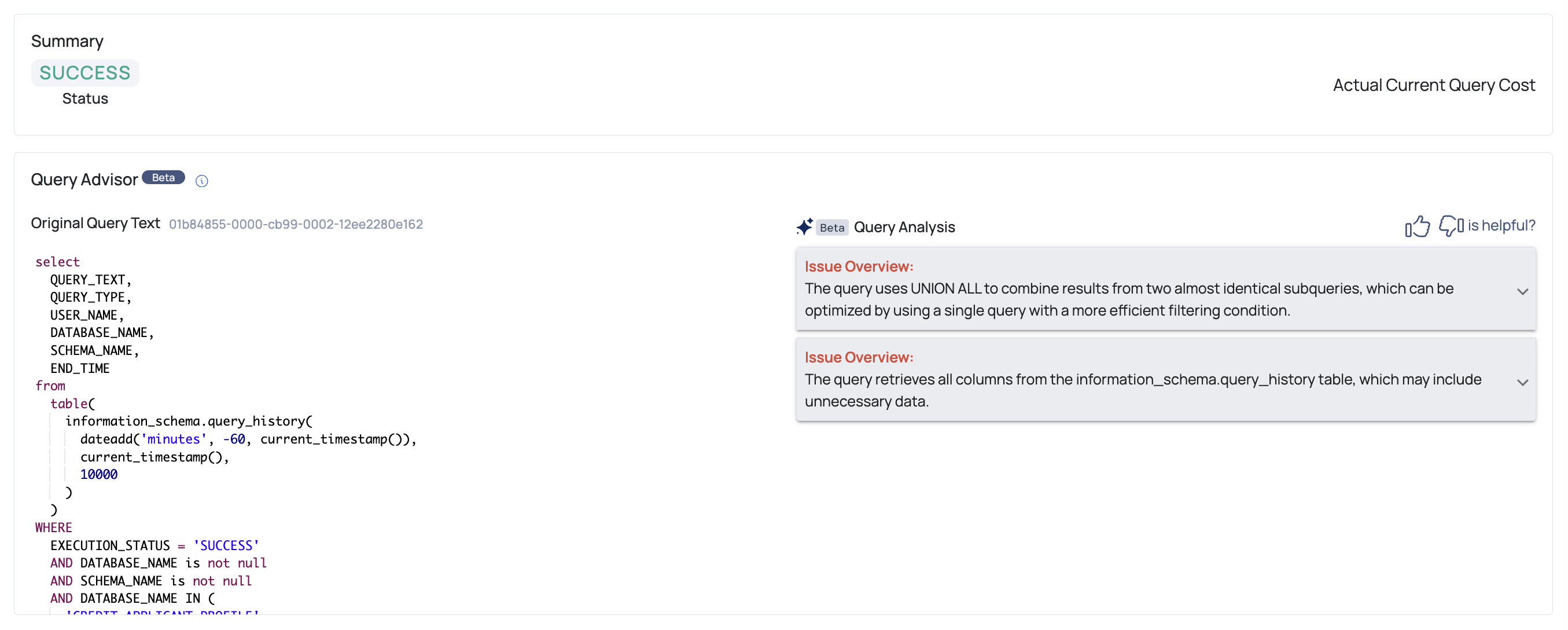This screenshot has height=630, width=1568.
Task: Click the query ID 01b84855-0000-cb99-0002-12ee2280e162
Action: (296, 224)
